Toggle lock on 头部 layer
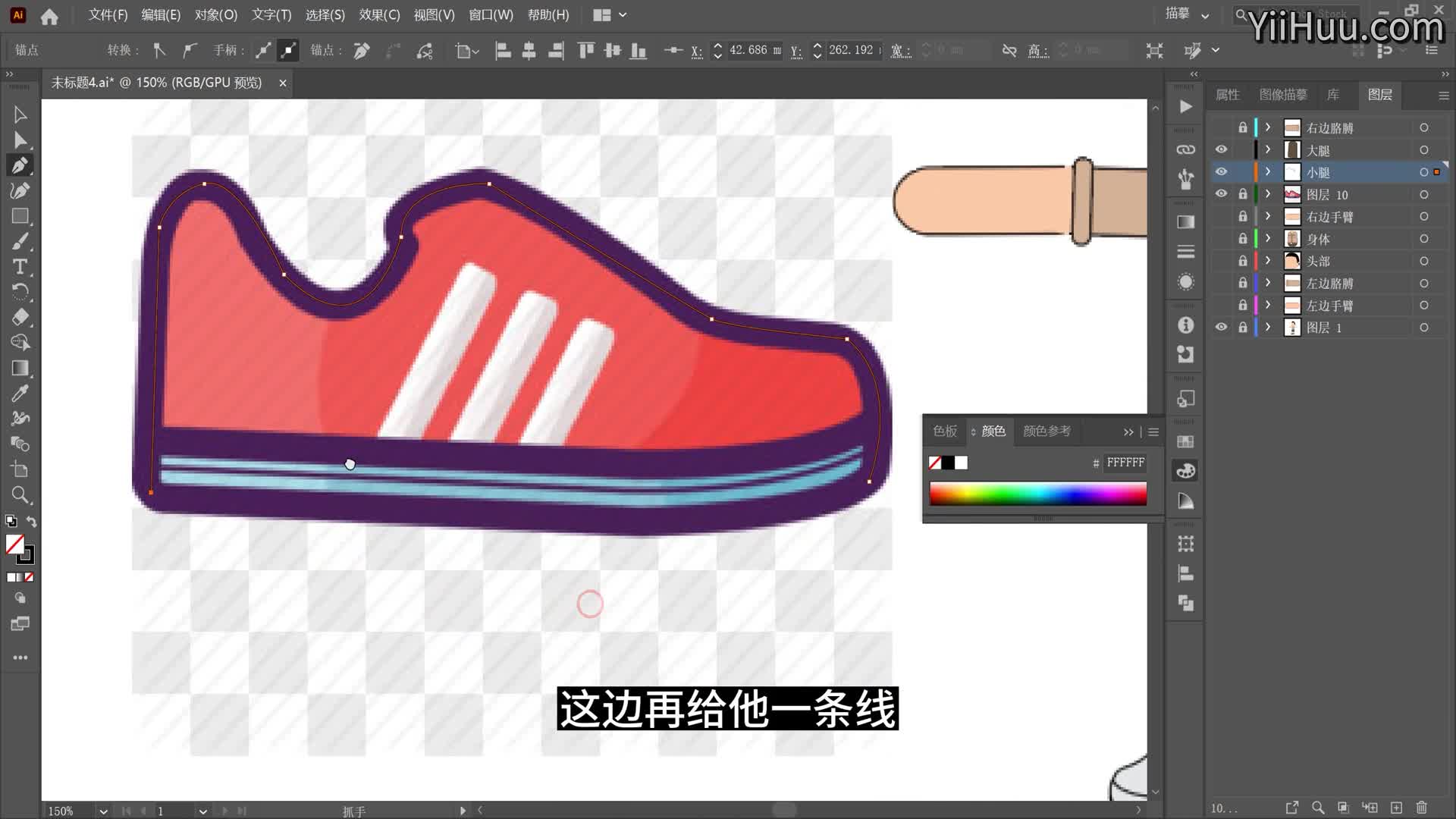1456x819 pixels. tap(1242, 261)
